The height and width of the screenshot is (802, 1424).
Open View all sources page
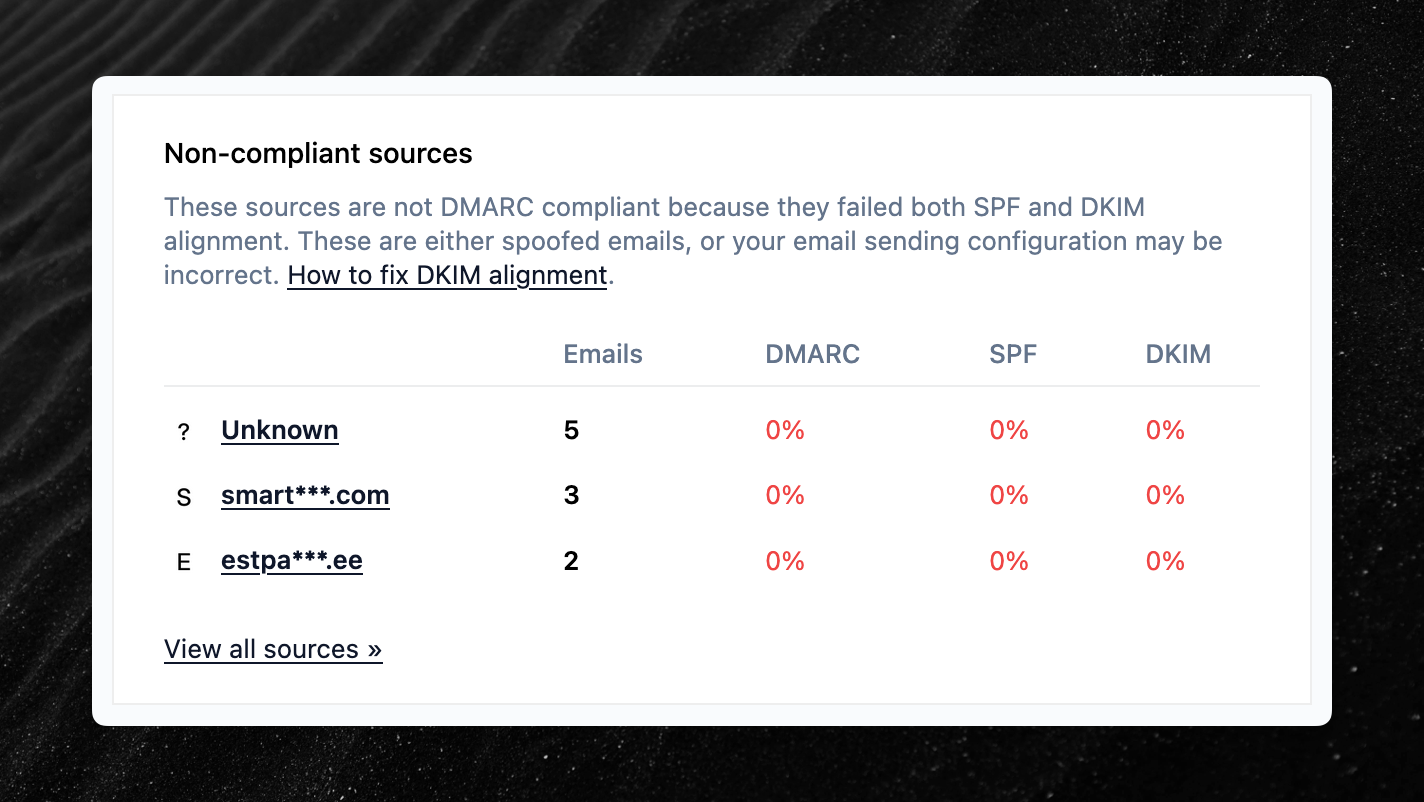pos(273,649)
